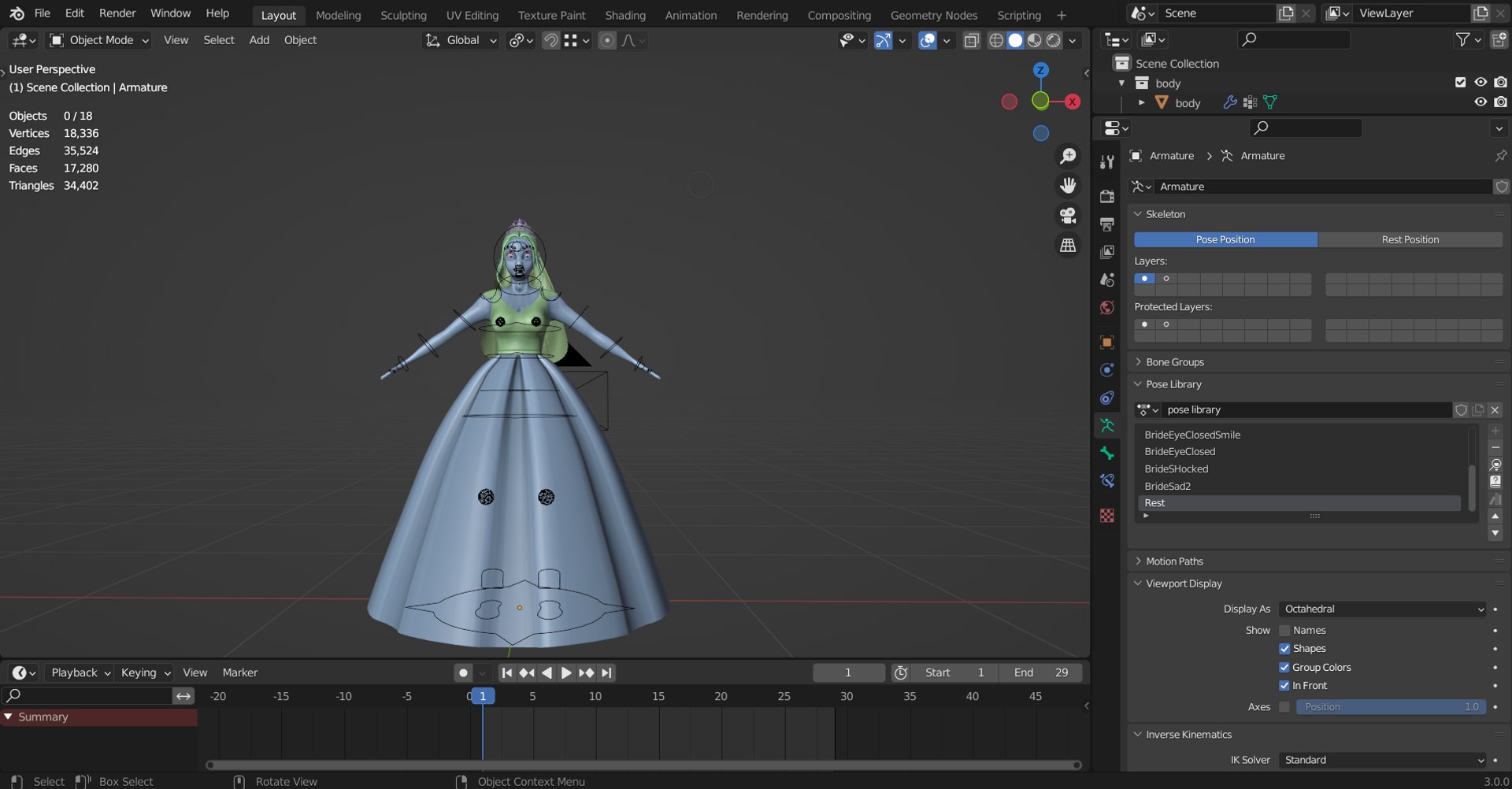Click the Rest Position button
Viewport: 1512px width, 789px height.
(1410, 239)
